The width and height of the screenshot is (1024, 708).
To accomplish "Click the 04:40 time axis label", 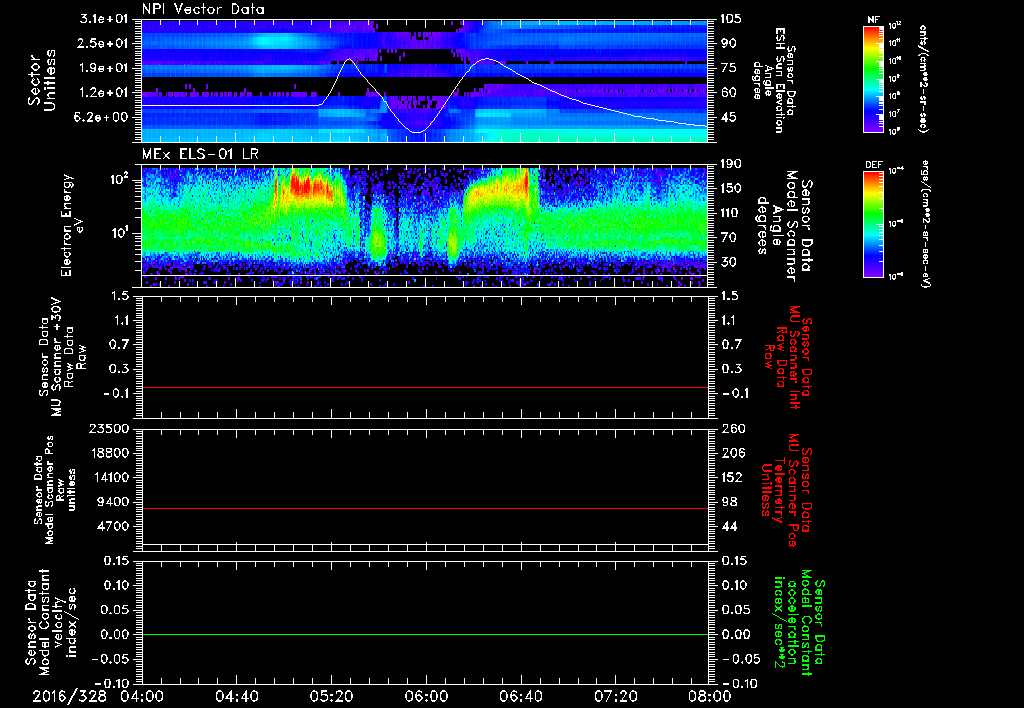I will (x=237, y=696).
